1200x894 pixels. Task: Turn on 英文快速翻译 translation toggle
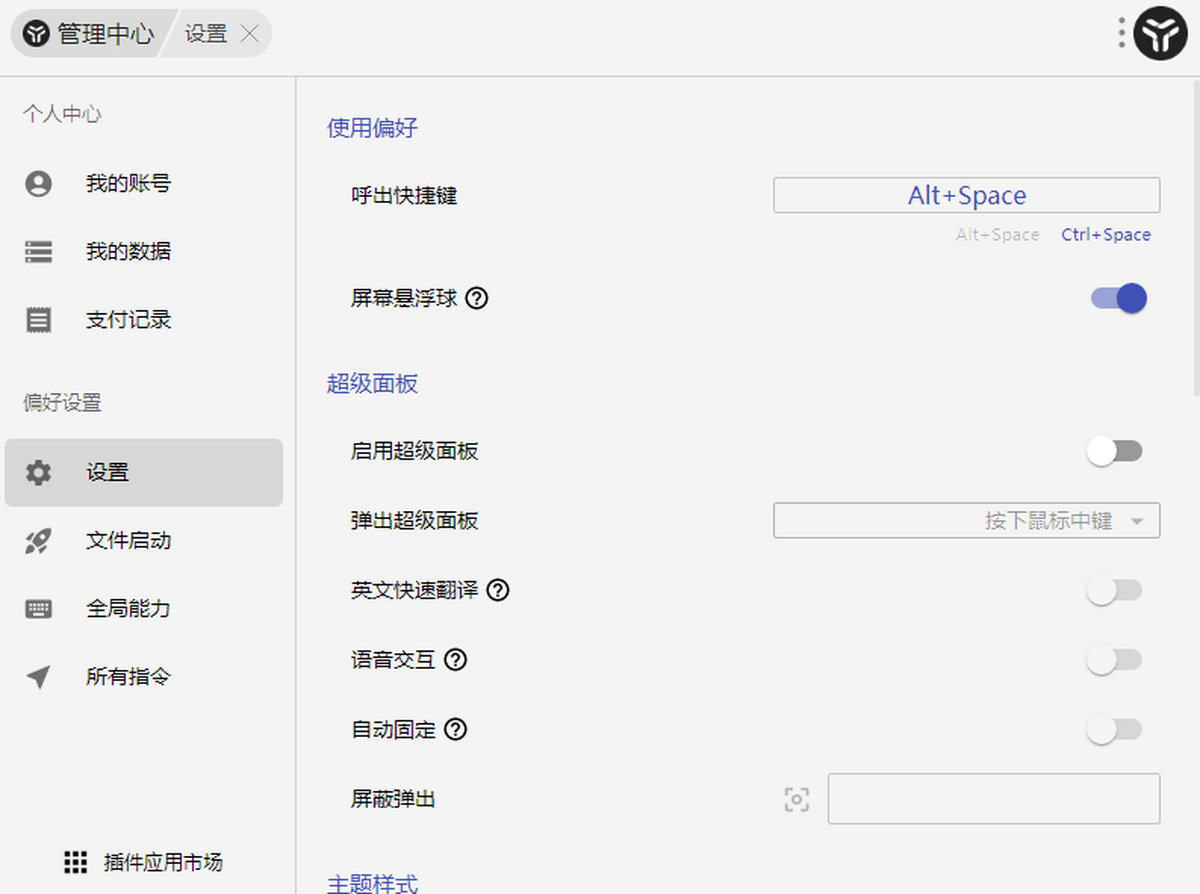coord(1115,590)
